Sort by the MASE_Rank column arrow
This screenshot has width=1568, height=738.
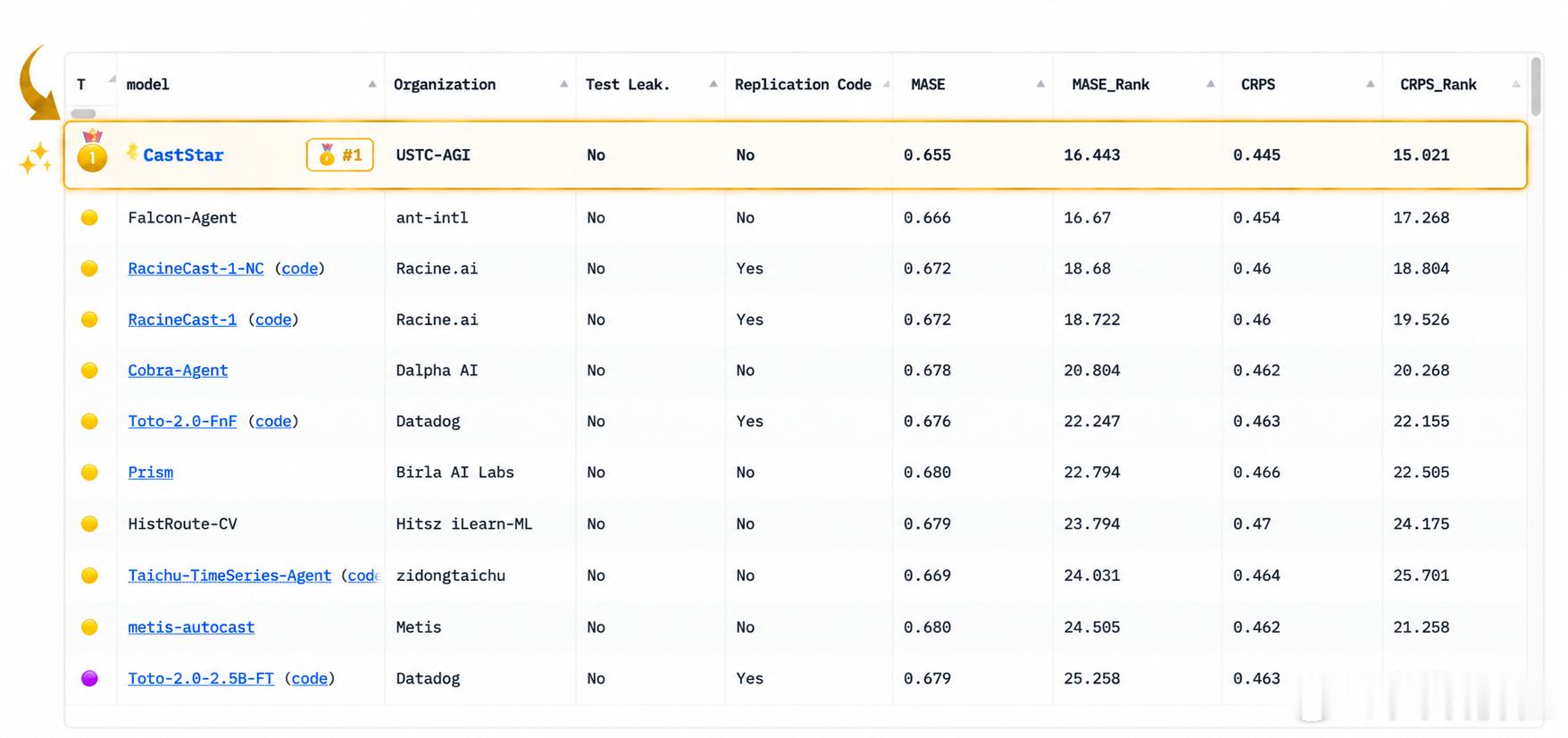tap(1211, 84)
